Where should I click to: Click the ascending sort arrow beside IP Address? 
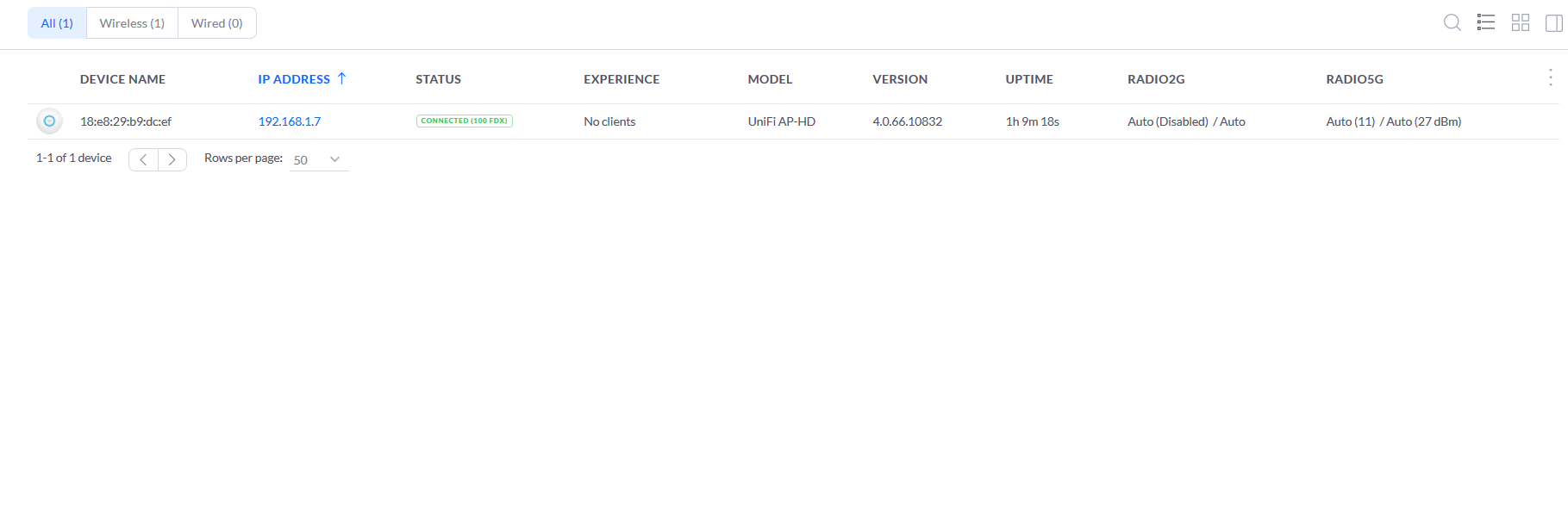[x=341, y=78]
